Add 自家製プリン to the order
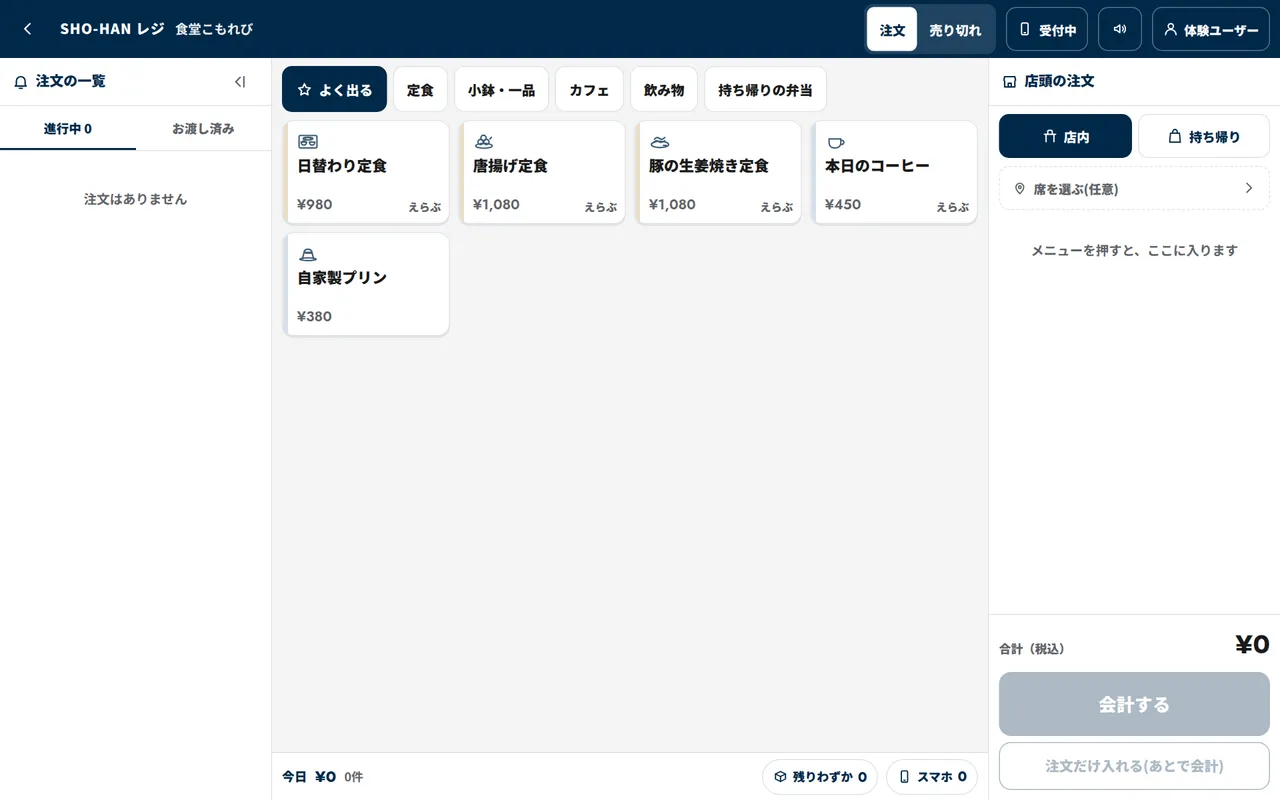Image resolution: width=1280 pixels, height=800 pixels. point(366,284)
